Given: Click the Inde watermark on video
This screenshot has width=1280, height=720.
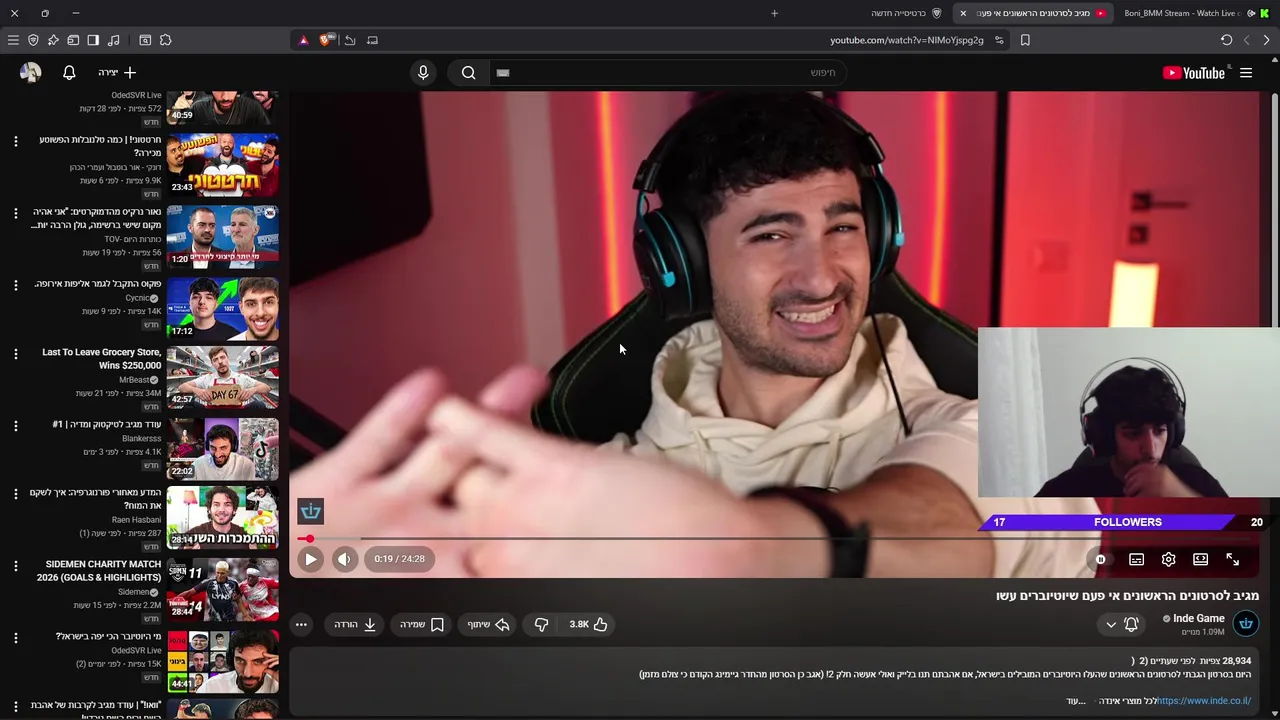Looking at the screenshot, I should click(311, 512).
